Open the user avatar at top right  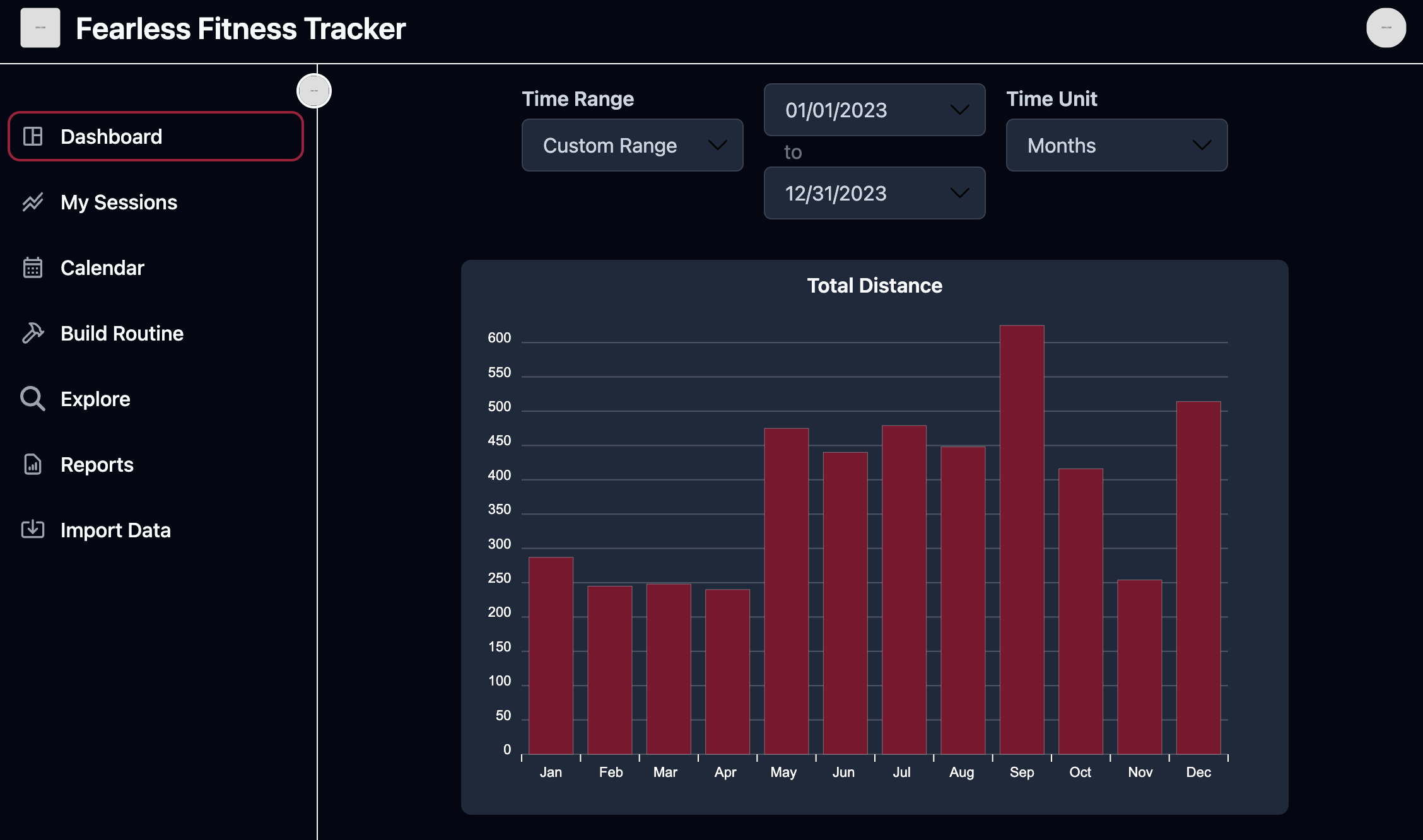1386,28
